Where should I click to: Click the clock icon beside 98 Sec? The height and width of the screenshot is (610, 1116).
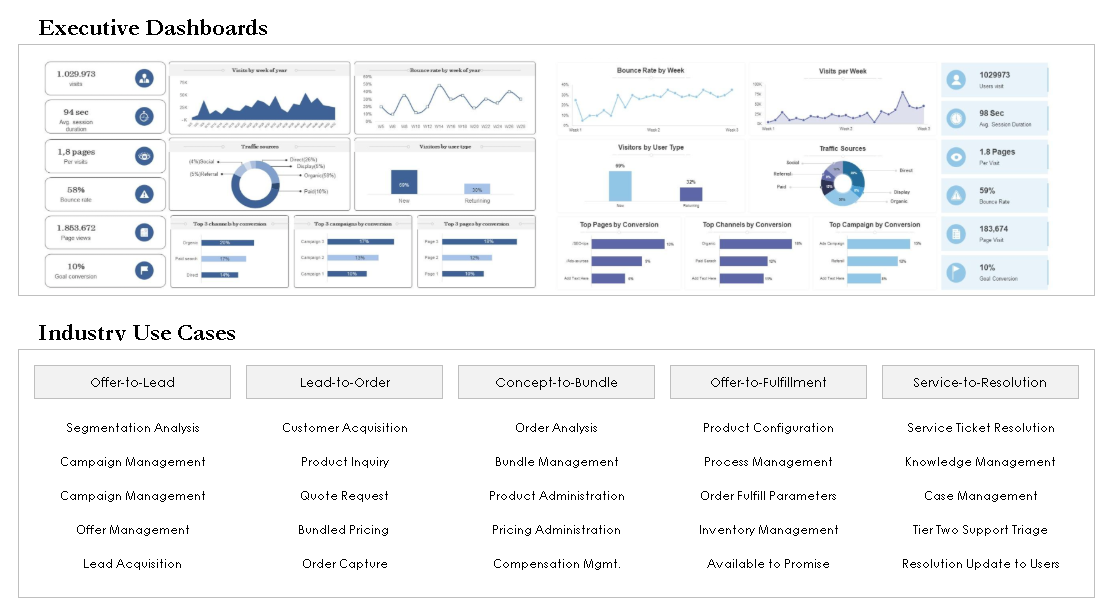pyautogui.click(x=957, y=118)
